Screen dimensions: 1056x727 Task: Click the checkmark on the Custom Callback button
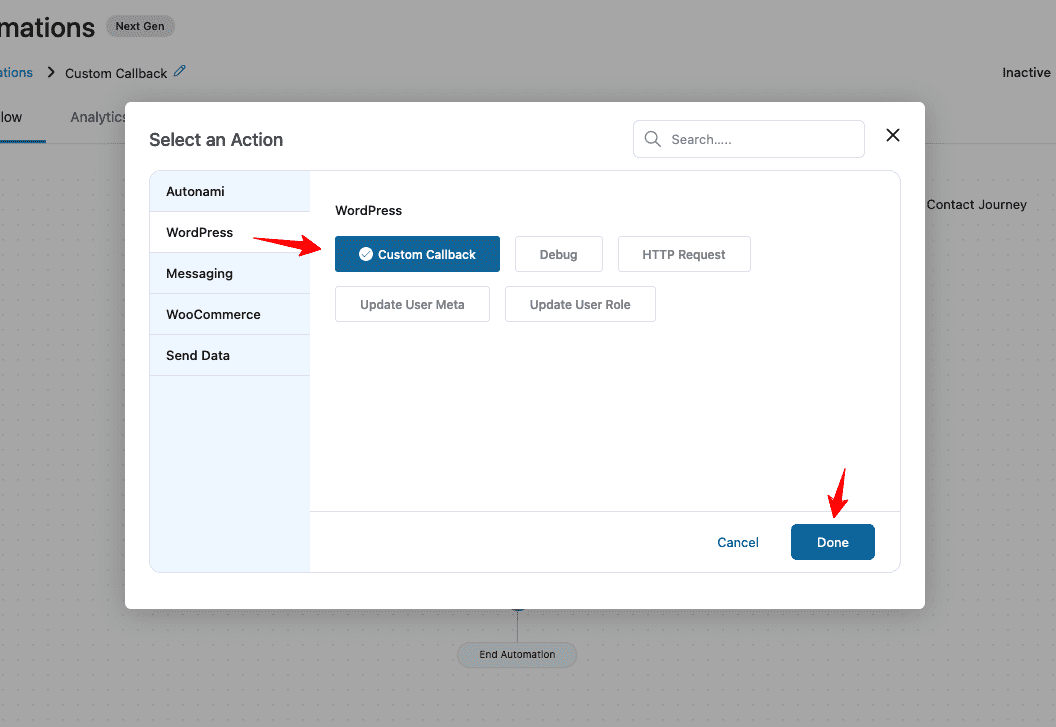point(364,253)
